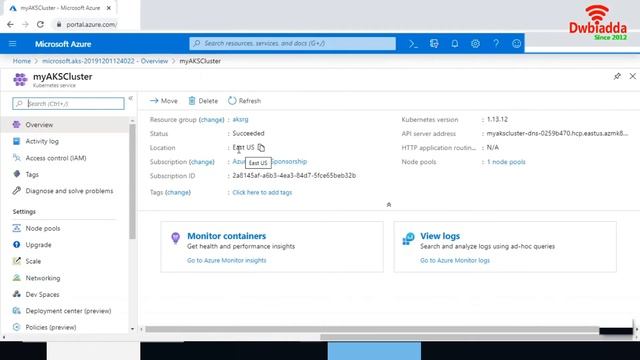Close the myAKSCluster browser tab
The width and height of the screenshot is (640, 360).
109,8
